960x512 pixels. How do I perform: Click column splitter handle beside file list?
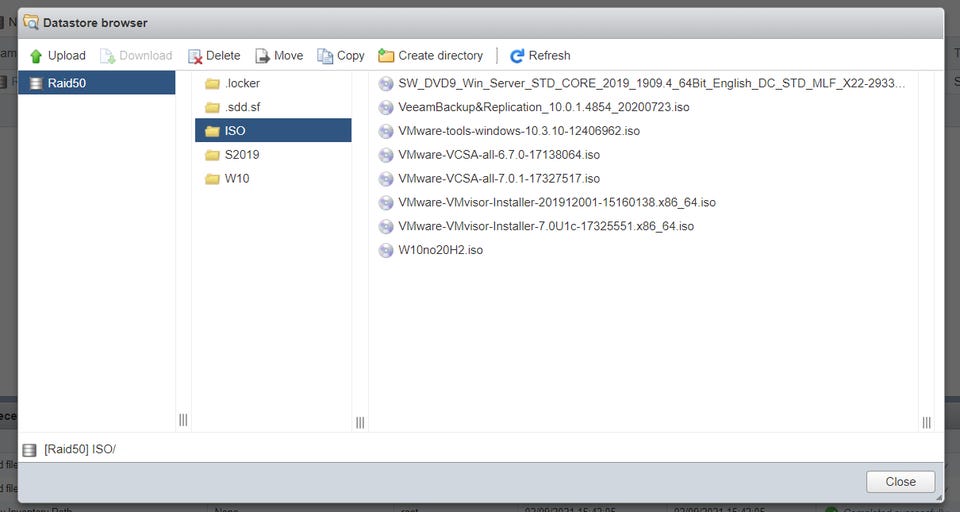click(x=926, y=423)
